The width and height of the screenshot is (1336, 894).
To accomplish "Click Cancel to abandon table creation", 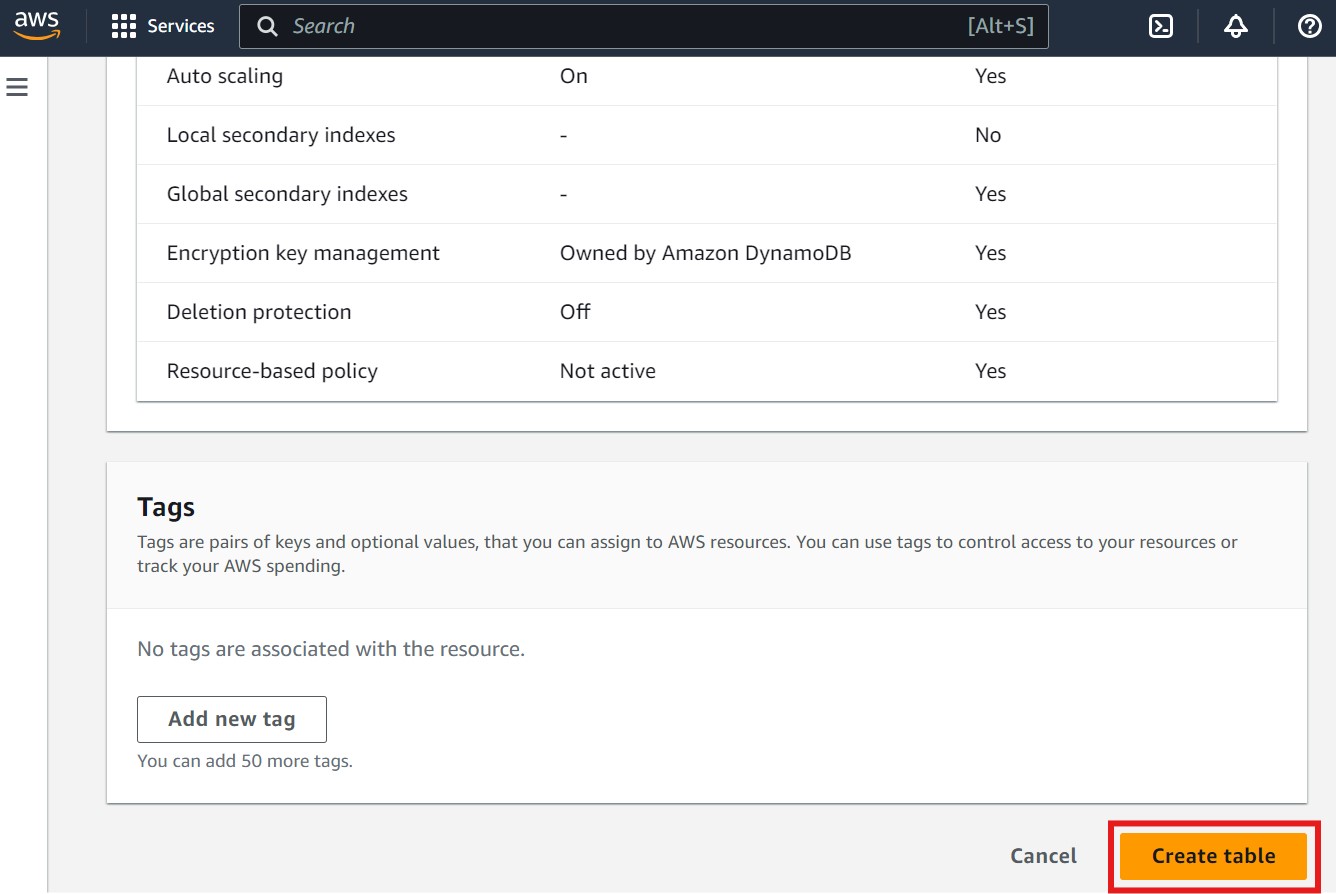I will click(x=1043, y=856).
